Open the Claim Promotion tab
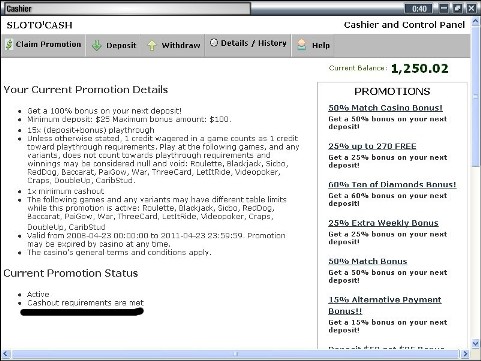Viewport: 481px width, 361px height. click(x=43, y=45)
